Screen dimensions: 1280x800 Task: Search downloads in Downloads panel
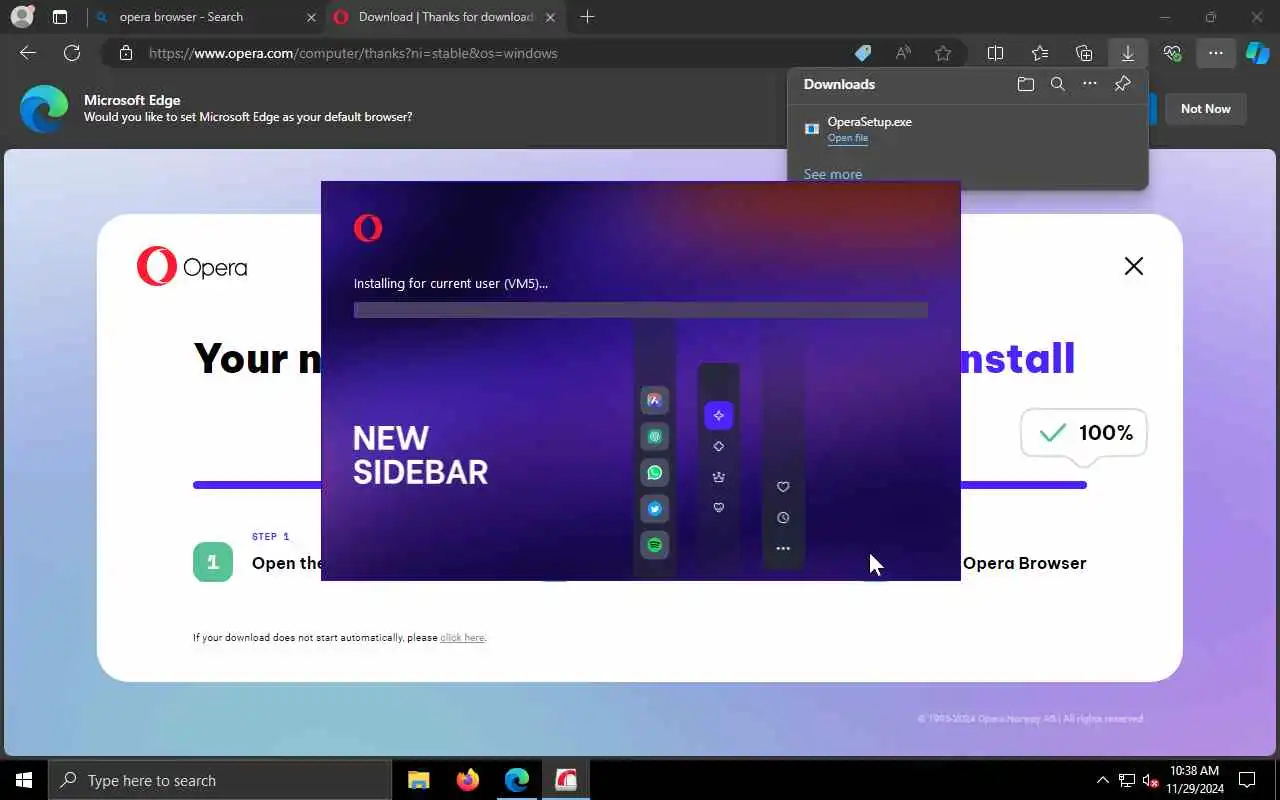point(1057,84)
